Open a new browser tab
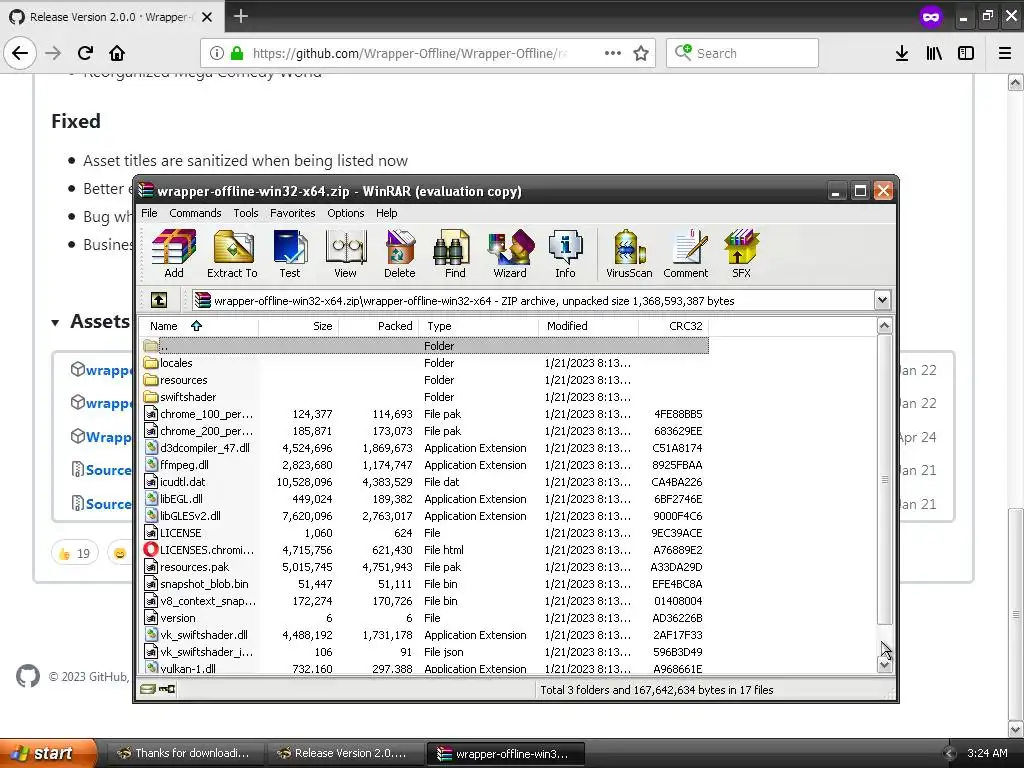 click(240, 16)
